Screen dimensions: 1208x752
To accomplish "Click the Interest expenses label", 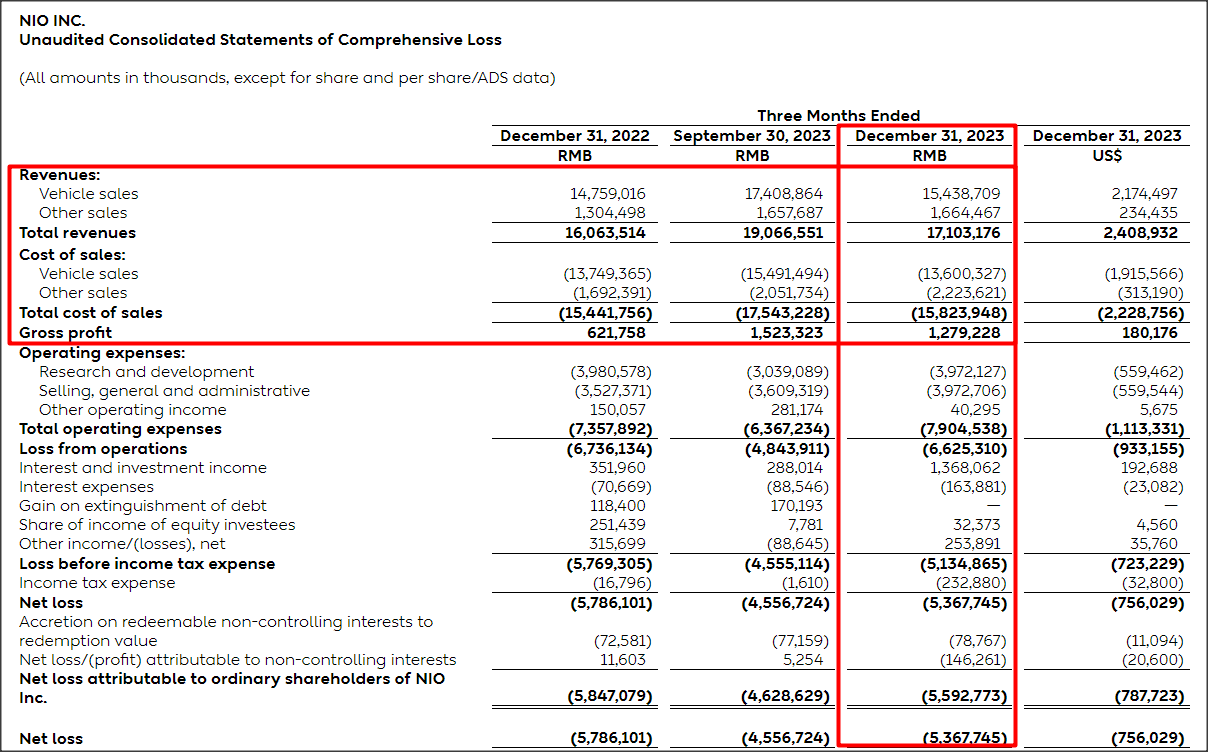I will pos(86,487).
